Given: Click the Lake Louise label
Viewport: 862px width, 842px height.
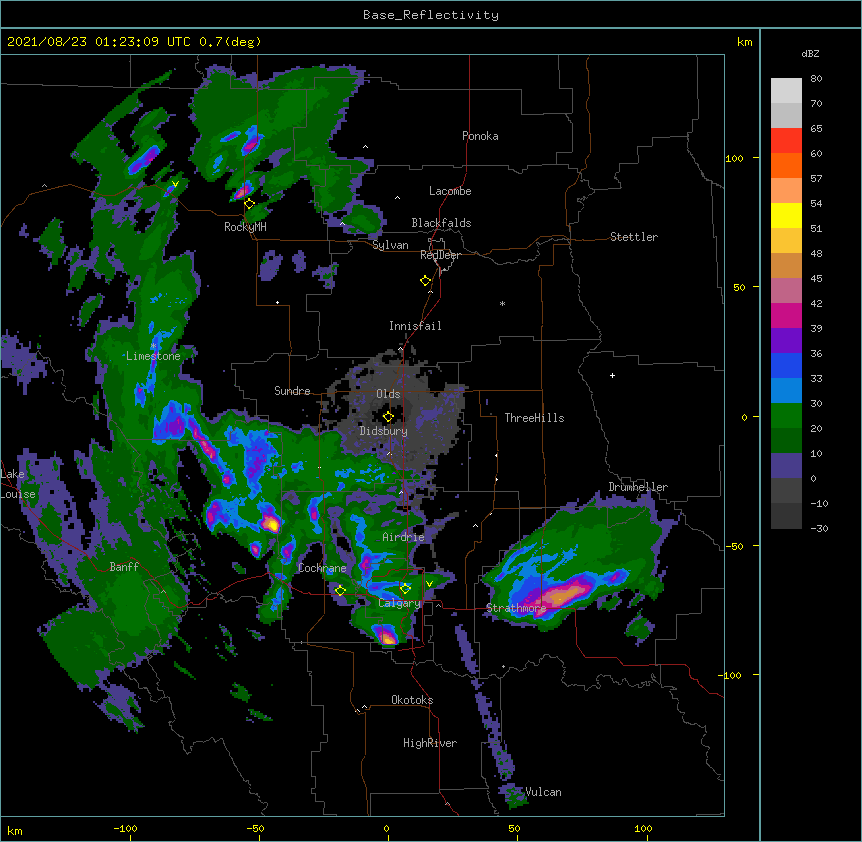Looking at the screenshot, I should click(x=18, y=484).
